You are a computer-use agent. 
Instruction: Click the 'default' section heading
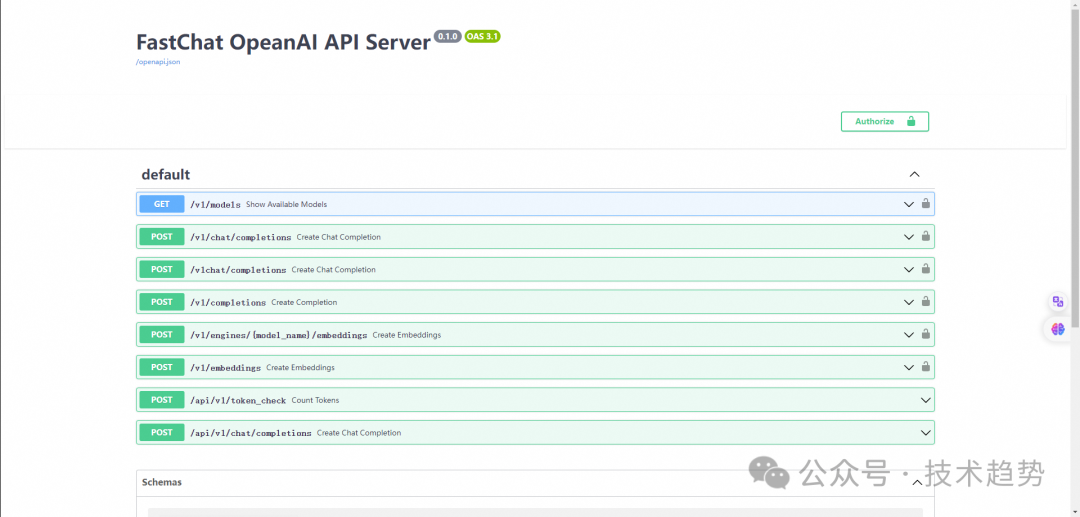(166, 174)
